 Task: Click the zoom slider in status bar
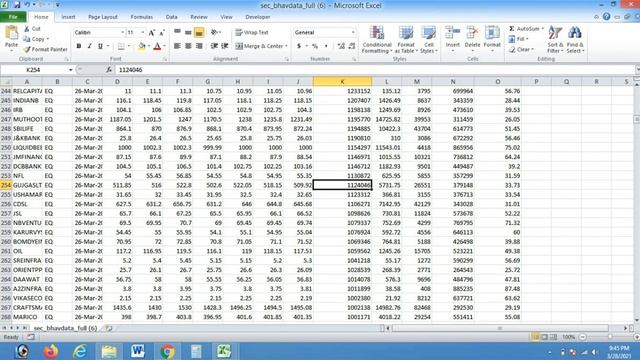point(610,337)
